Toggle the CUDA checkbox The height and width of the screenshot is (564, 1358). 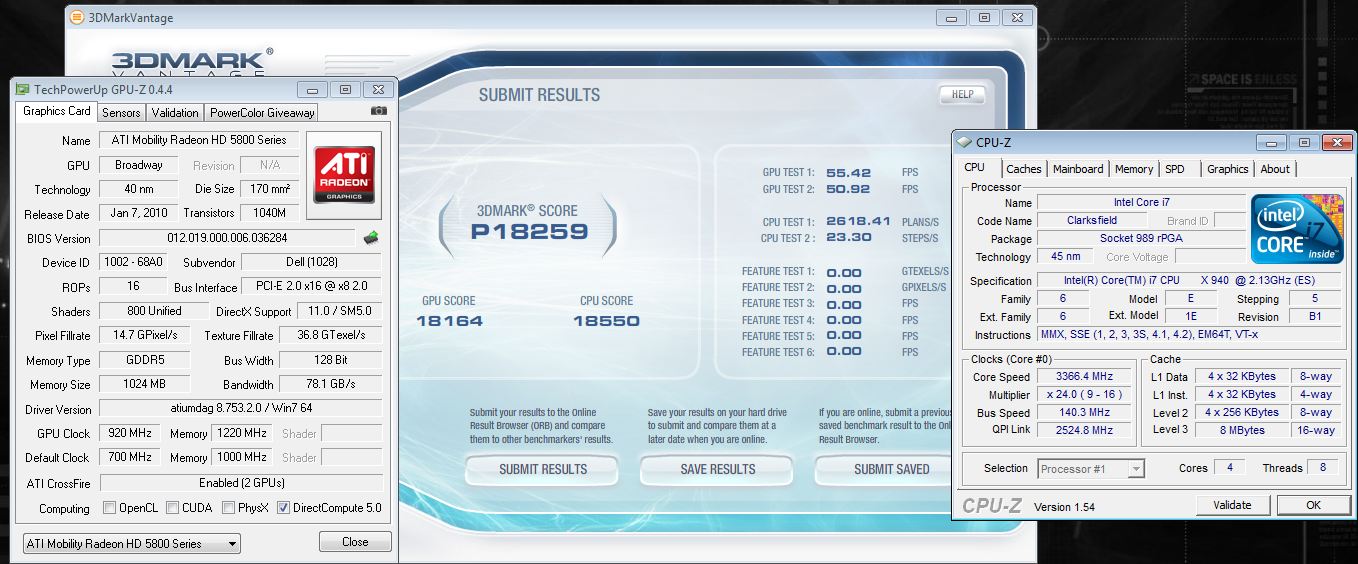pos(173,508)
